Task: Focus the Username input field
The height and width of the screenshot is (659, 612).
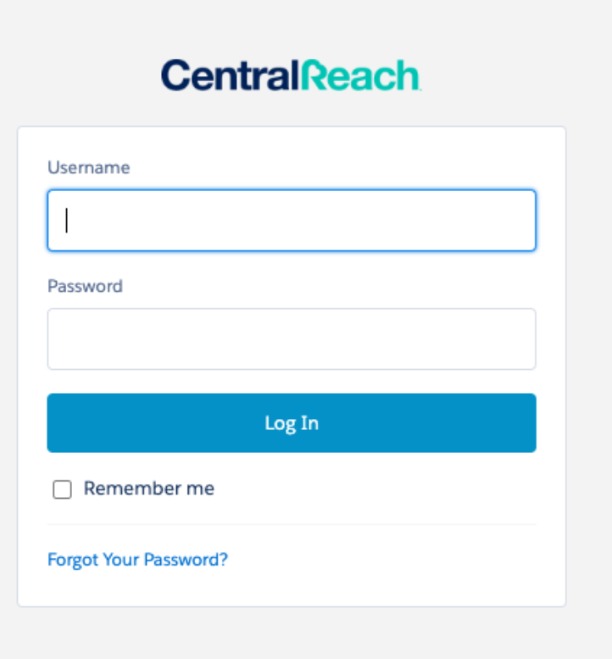Action: 291,220
